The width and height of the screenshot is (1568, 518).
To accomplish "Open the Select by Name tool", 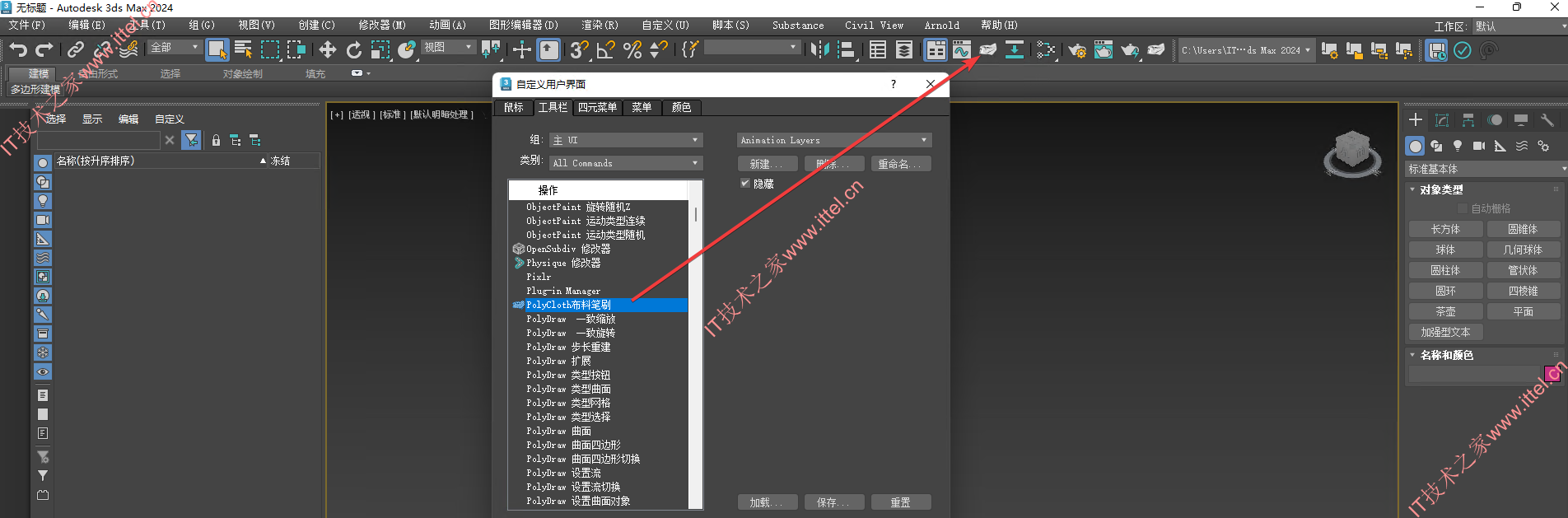I will coord(244,50).
